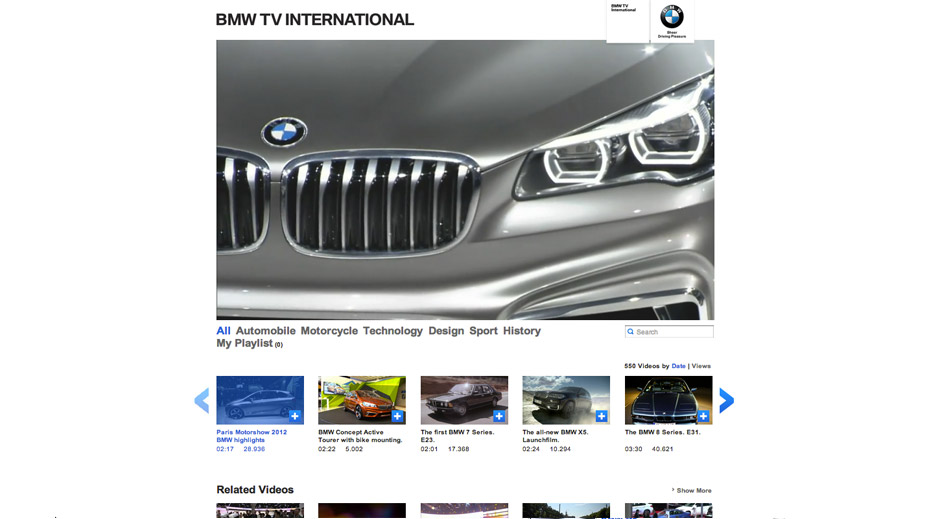Screen dimensions: 941x519
Task: Click the 17.368 view count
Action: (x=458, y=449)
